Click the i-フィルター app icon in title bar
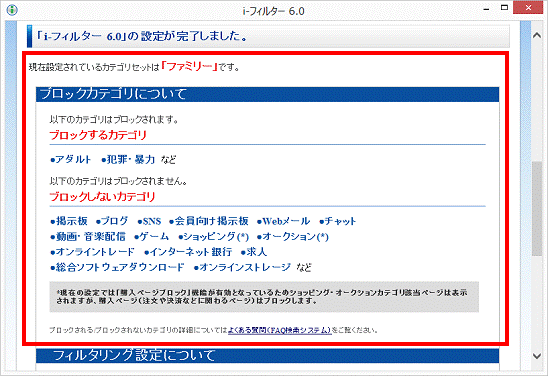The image size is (548, 376). tap(12, 10)
